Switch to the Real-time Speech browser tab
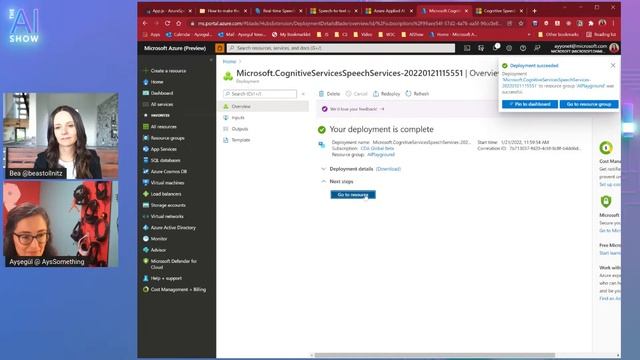640x360 pixels. [279, 11]
